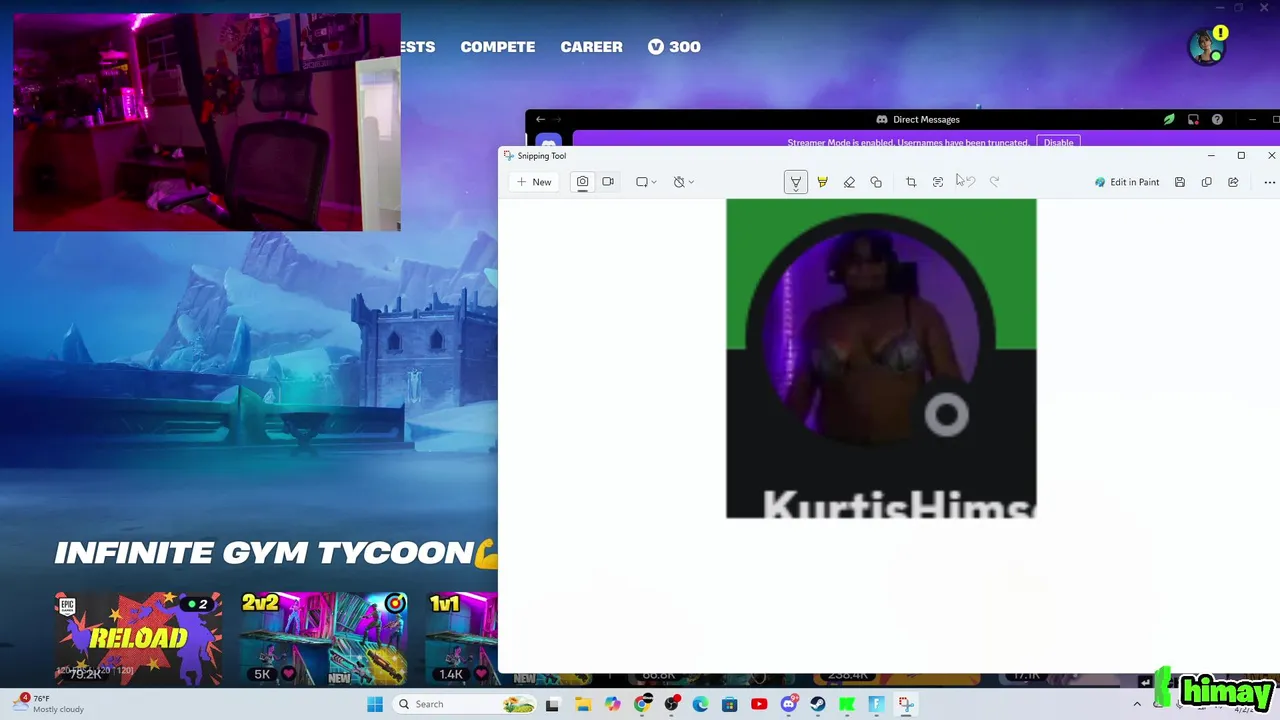Show hidden system tray icons
1280x720 pixels.
(1136, 704)
